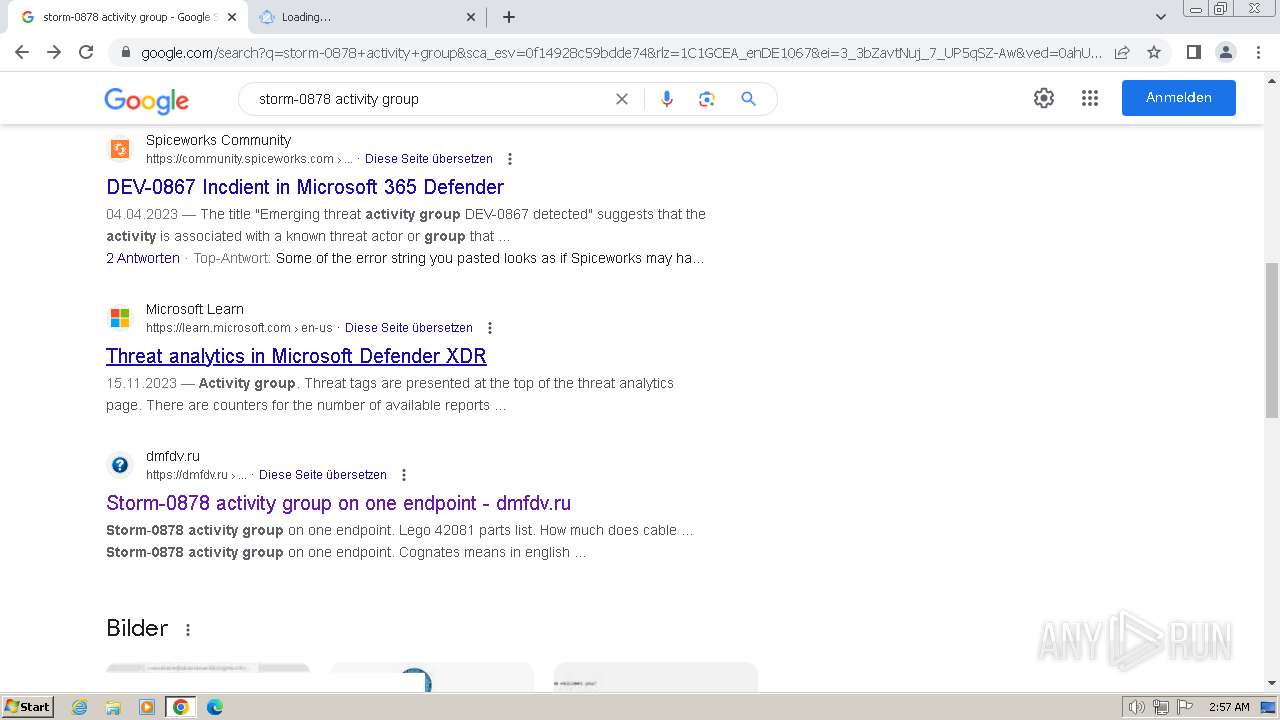This screenshot has width=1280, height=720.
Task: Translate the Microsoft Learn result page
Action: pyautogui.click(x=409, y=328)
